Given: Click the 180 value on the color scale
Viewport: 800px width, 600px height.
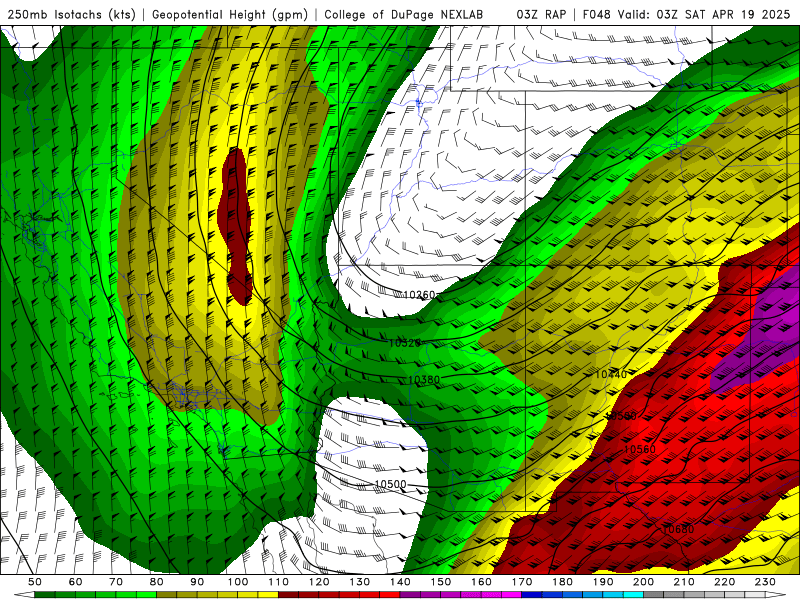Looking at the screenshot, I should (563, 582).
